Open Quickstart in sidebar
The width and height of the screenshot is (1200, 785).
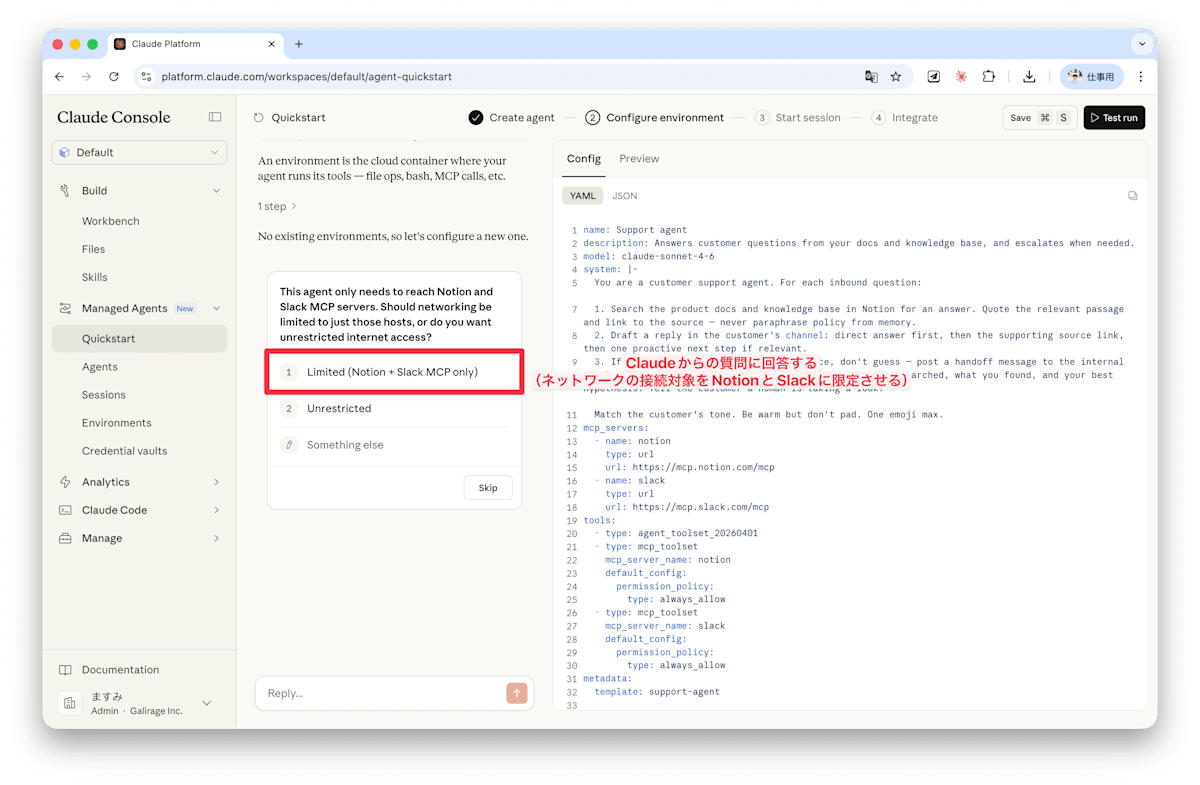(x=139, y=339)
